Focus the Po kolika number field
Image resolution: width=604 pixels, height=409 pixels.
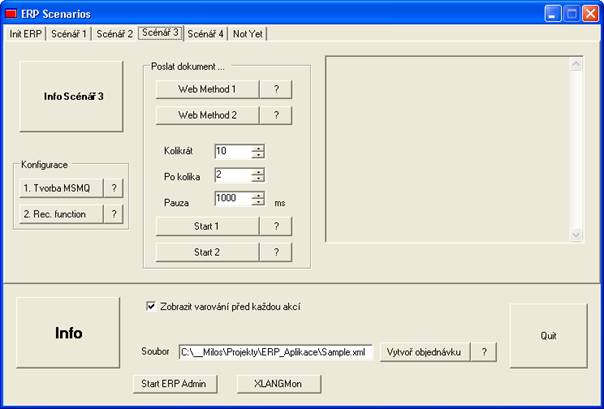[233, 175]
